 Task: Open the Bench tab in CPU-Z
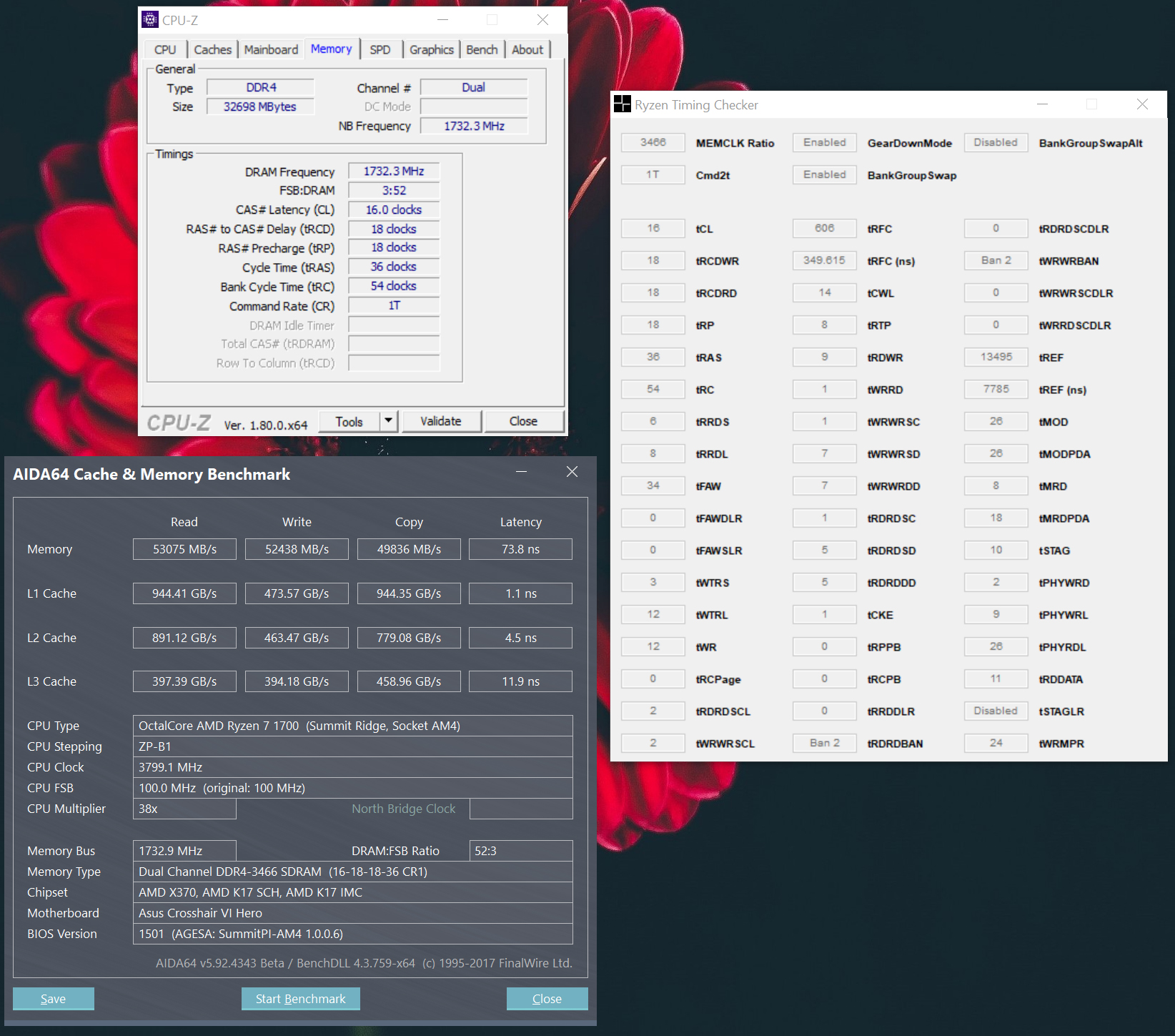482,49
